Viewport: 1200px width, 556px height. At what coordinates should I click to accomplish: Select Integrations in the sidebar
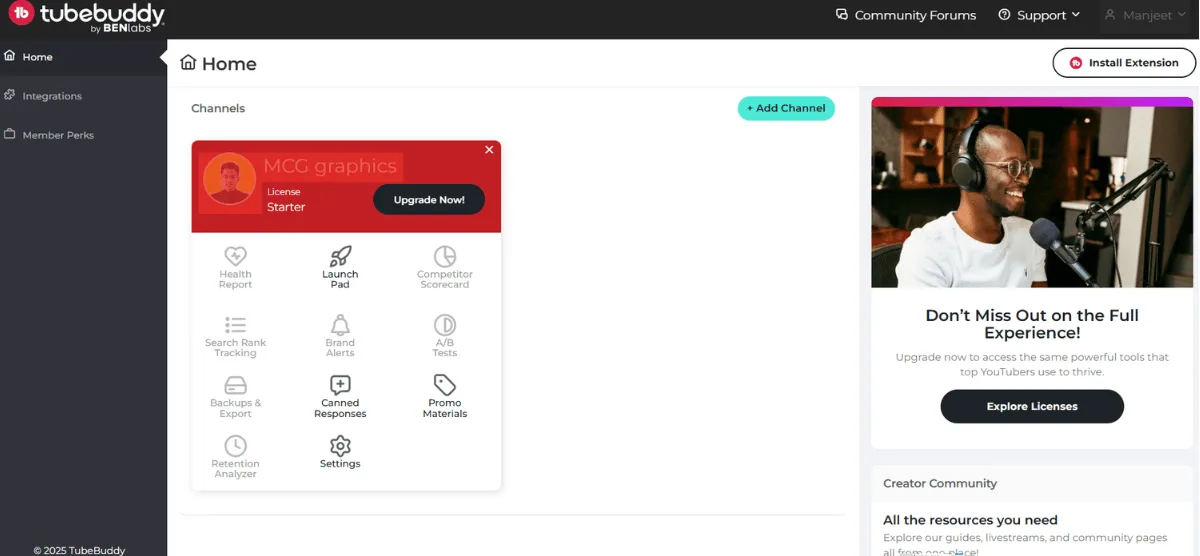point(83,96)
